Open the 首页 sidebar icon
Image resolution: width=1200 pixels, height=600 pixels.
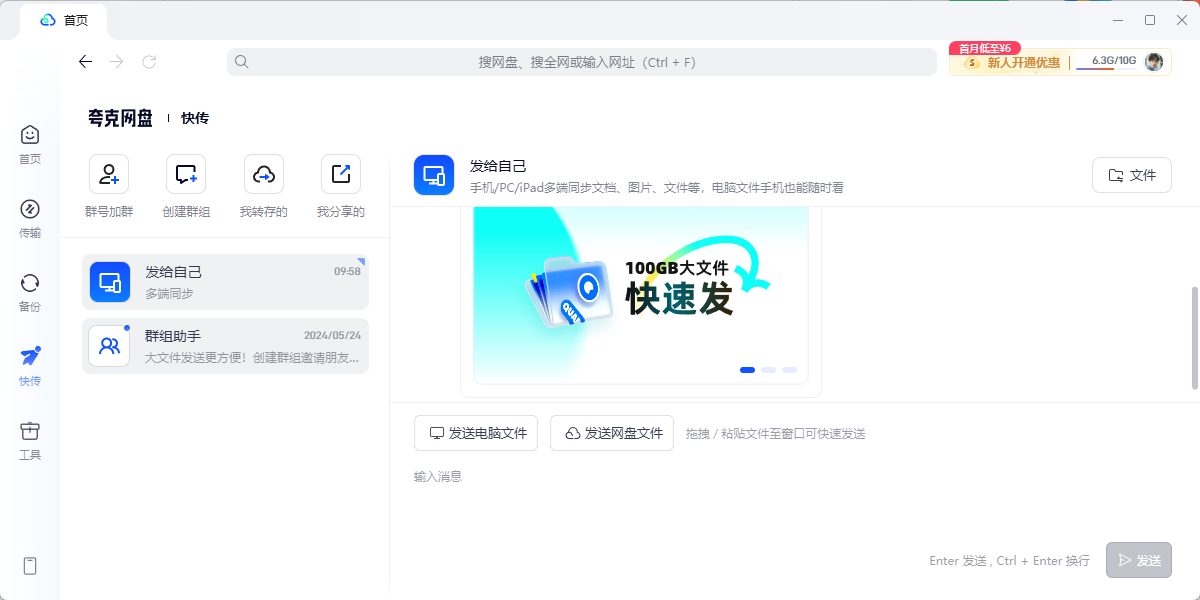(30, 135)
